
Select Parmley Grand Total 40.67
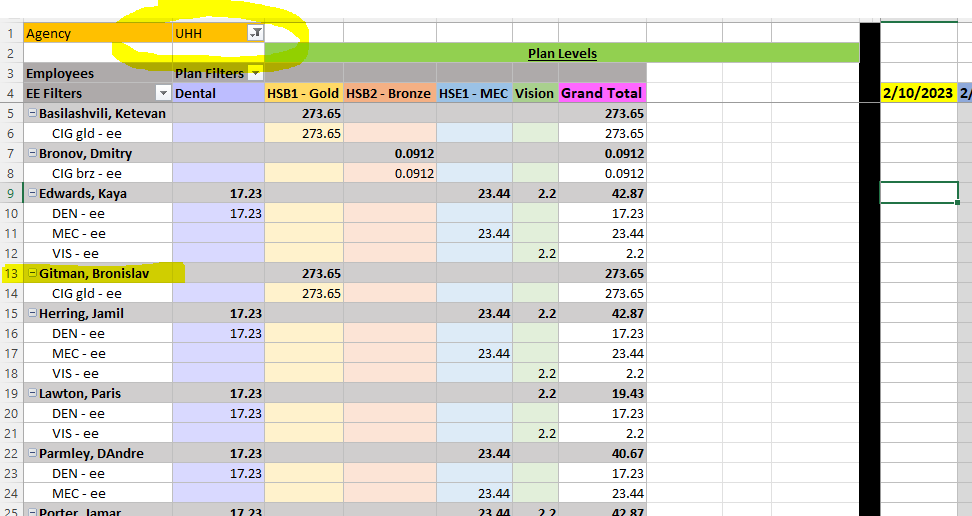point(603,453)
